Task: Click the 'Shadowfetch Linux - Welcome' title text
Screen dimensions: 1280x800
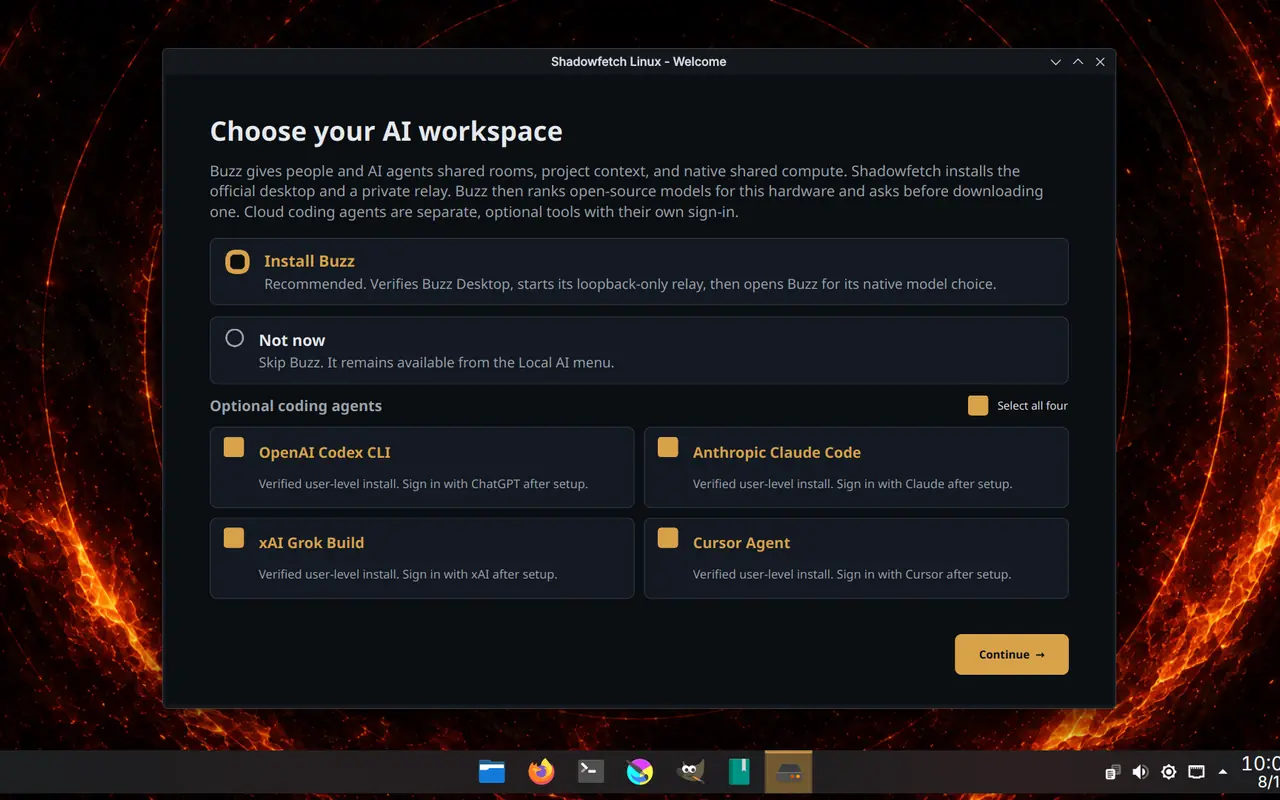Action: (638, 62)
